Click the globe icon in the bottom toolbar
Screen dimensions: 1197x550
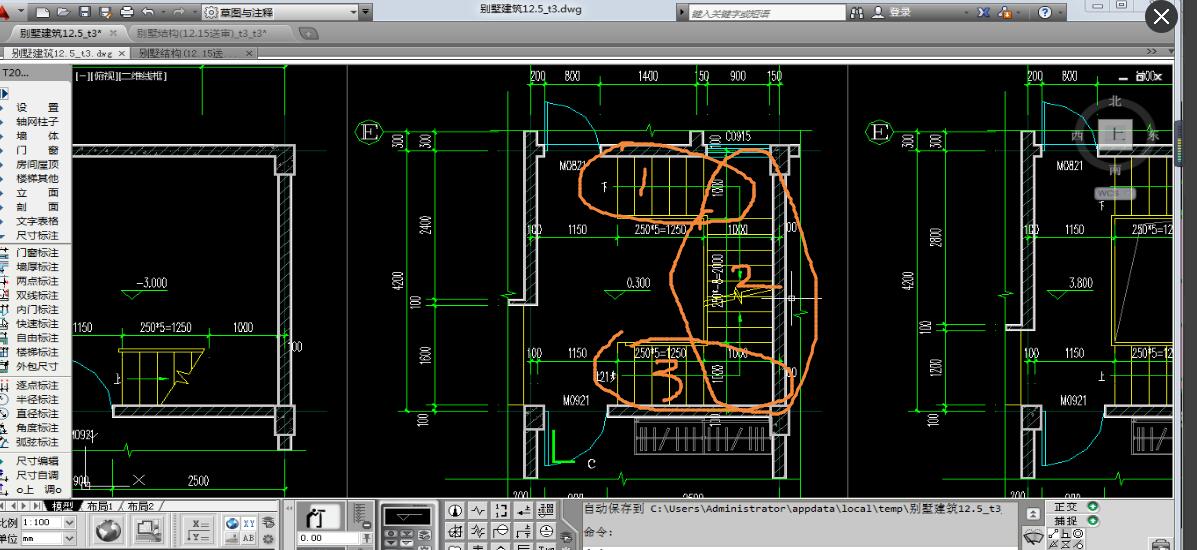click(x=110, y=529)
